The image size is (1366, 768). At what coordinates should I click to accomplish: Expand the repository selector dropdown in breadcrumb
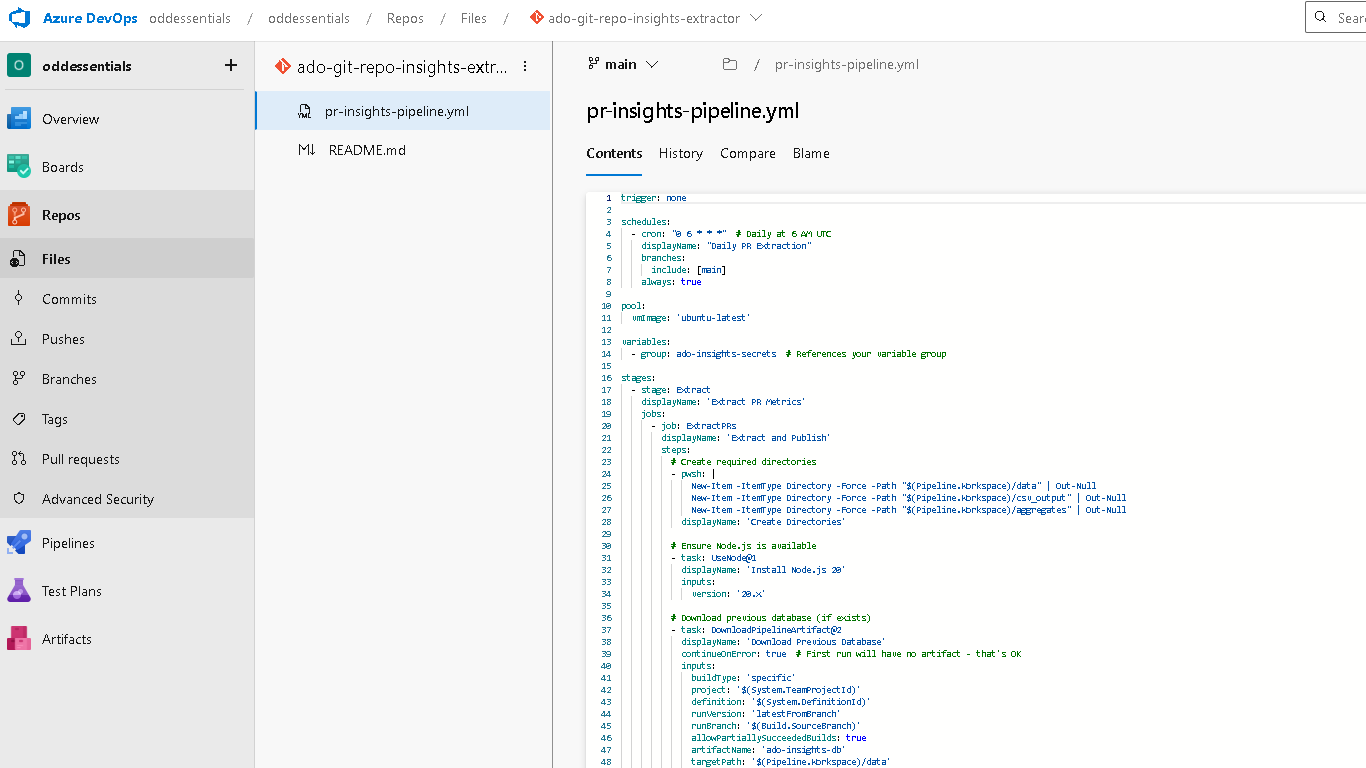click(756, 18)
